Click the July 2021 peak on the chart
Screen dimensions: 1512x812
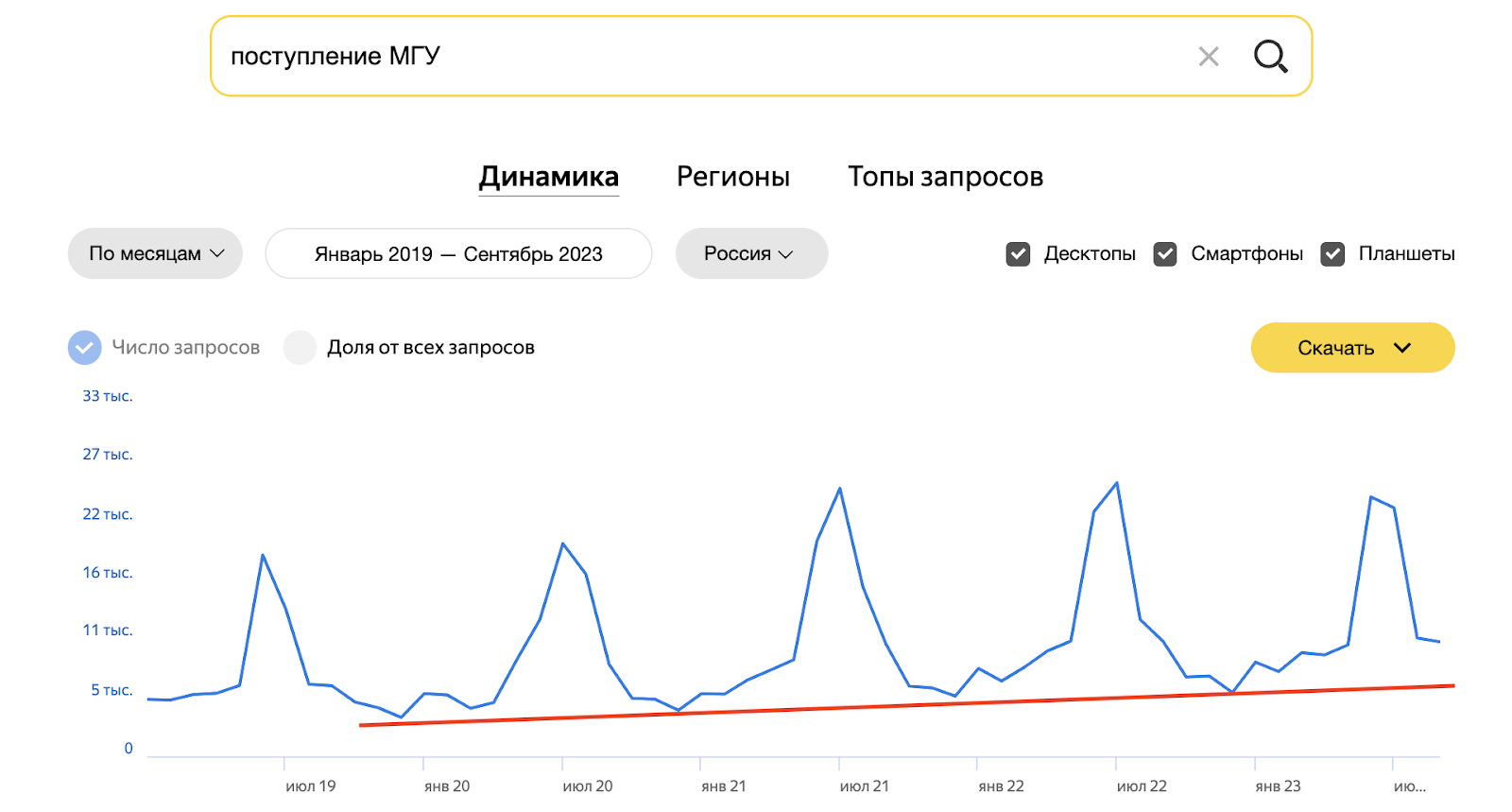pos(839,489)
